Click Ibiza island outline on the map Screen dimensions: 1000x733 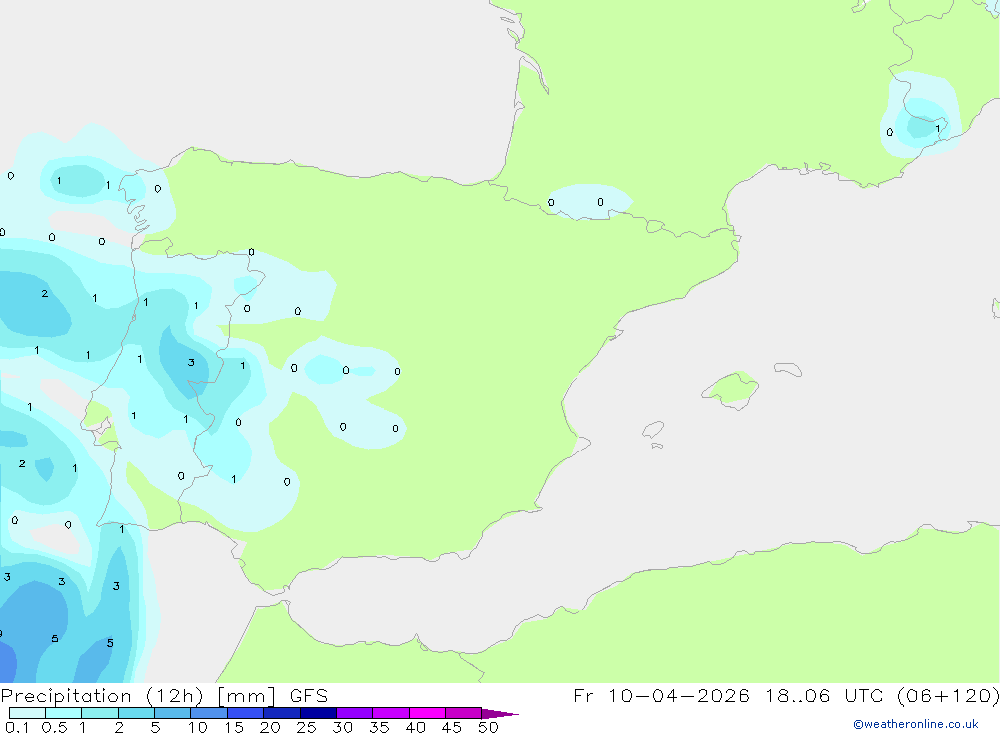point(653,429)
